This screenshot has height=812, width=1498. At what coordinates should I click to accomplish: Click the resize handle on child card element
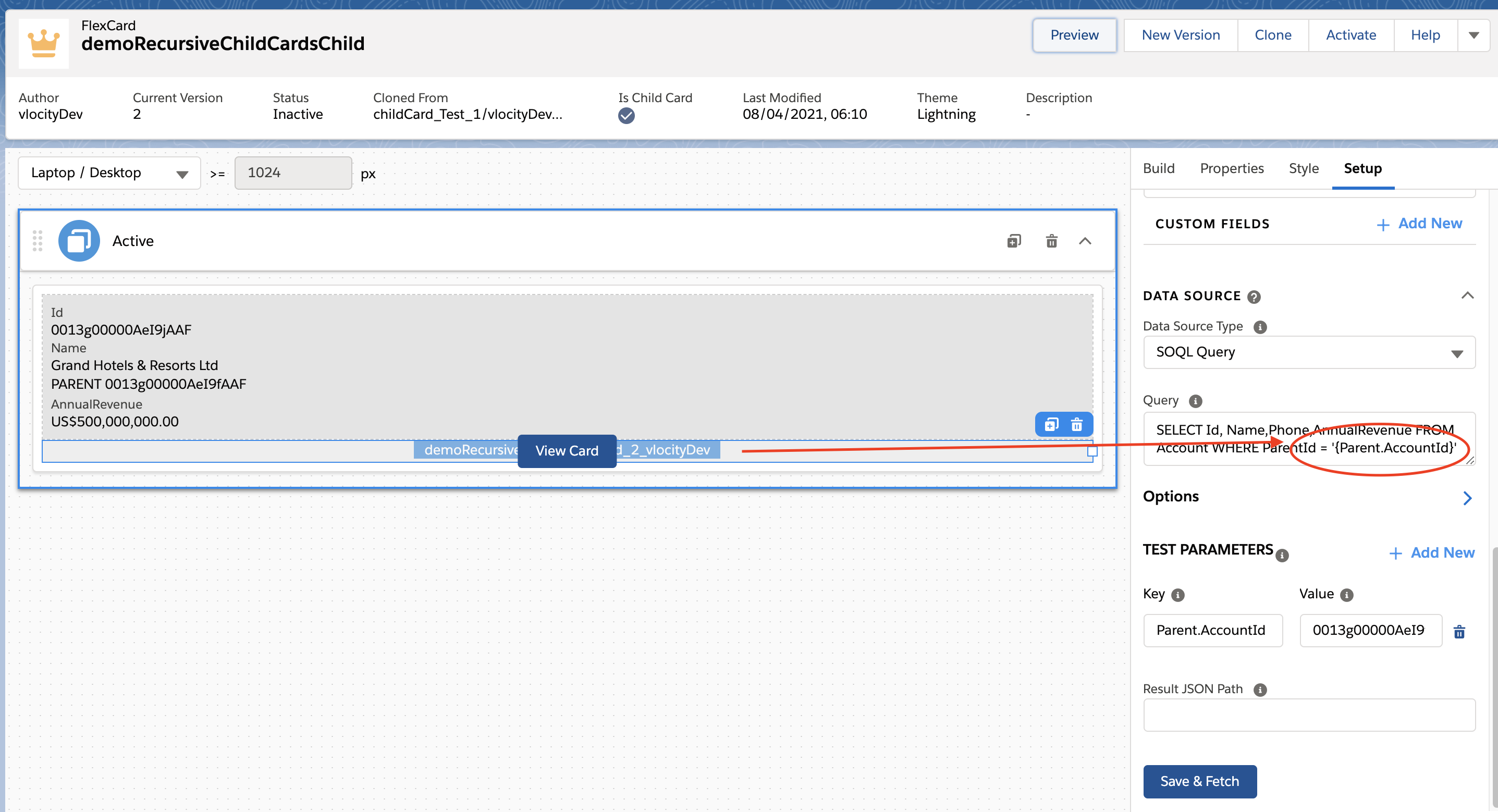[1092, 451]
